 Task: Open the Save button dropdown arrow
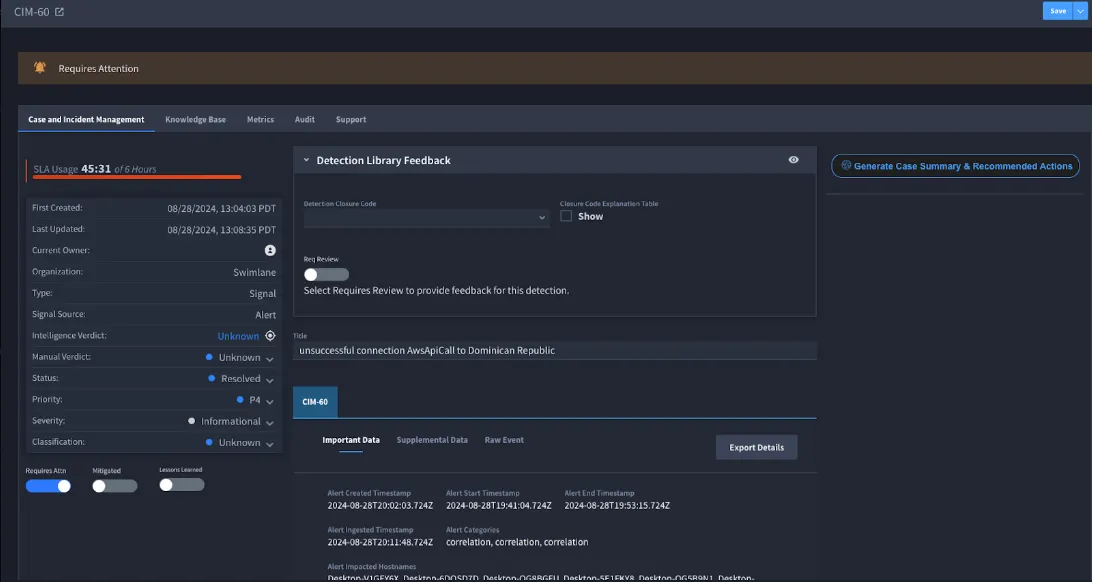click(1080, 10)
